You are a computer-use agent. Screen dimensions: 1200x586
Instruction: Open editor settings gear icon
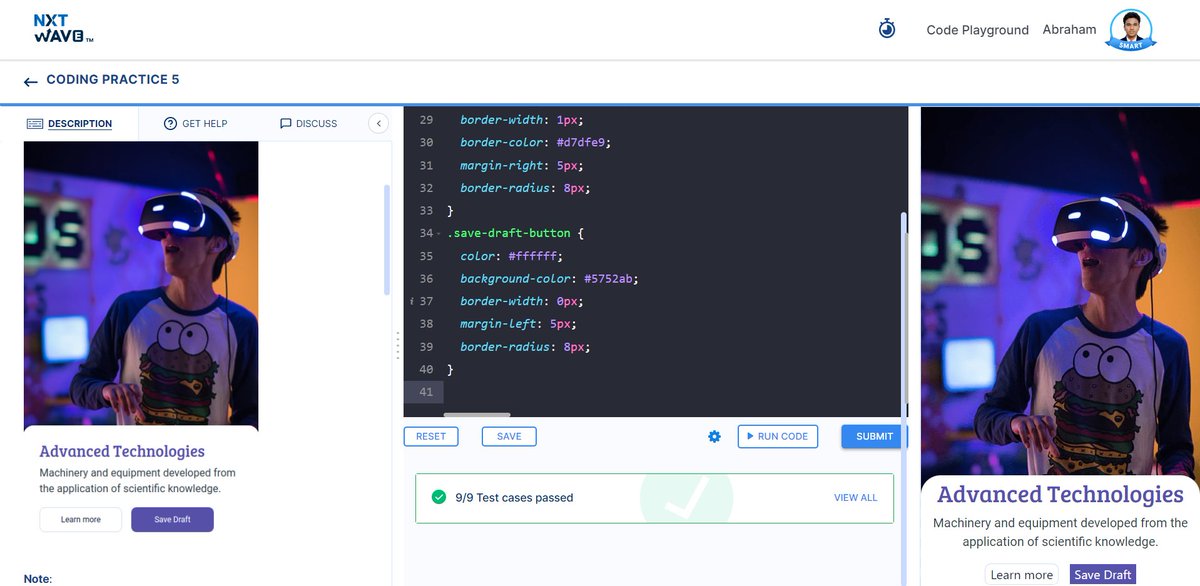tap(714, 436)
